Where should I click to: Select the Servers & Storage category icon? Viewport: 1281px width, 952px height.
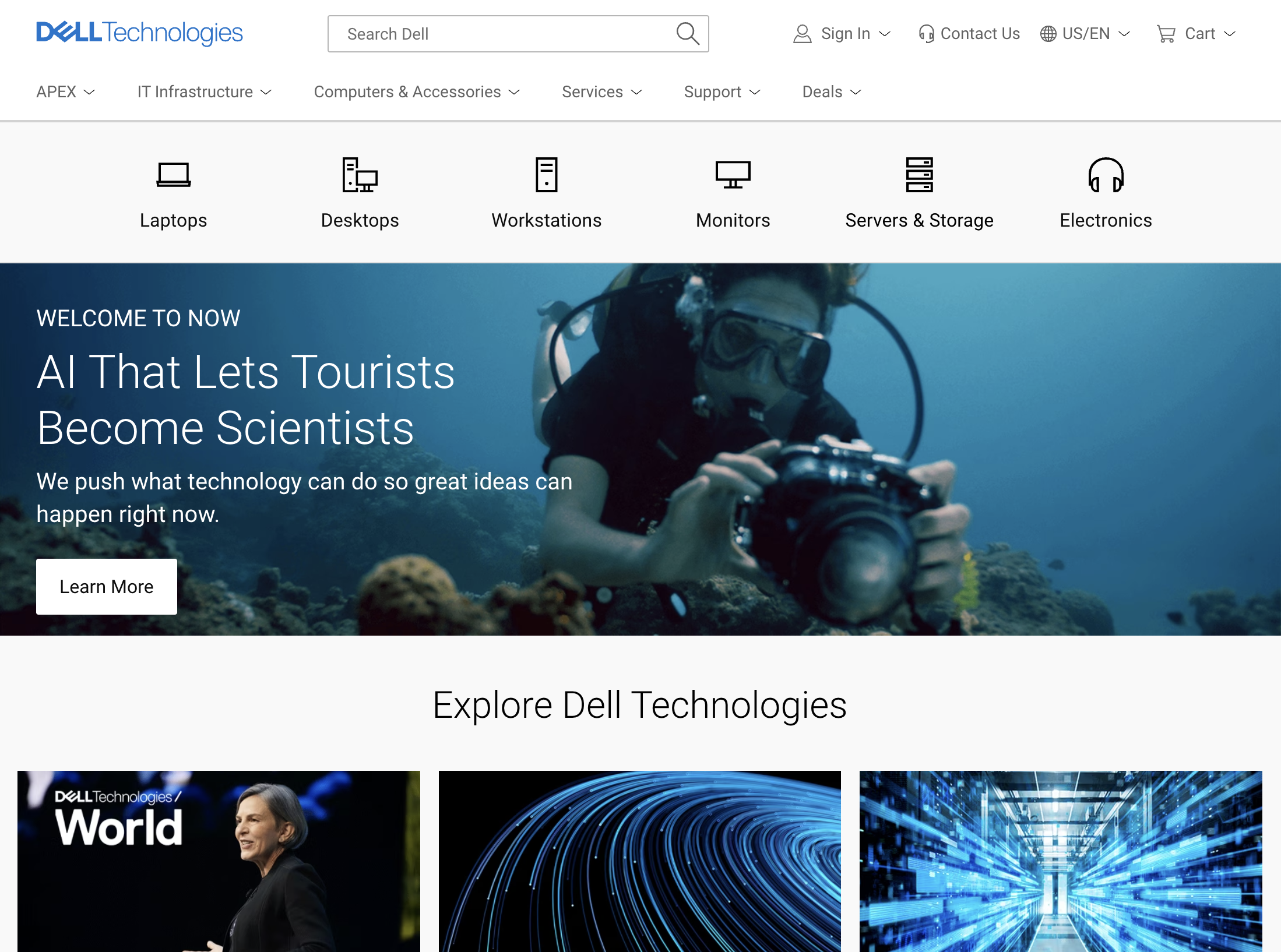pos(919,175)
